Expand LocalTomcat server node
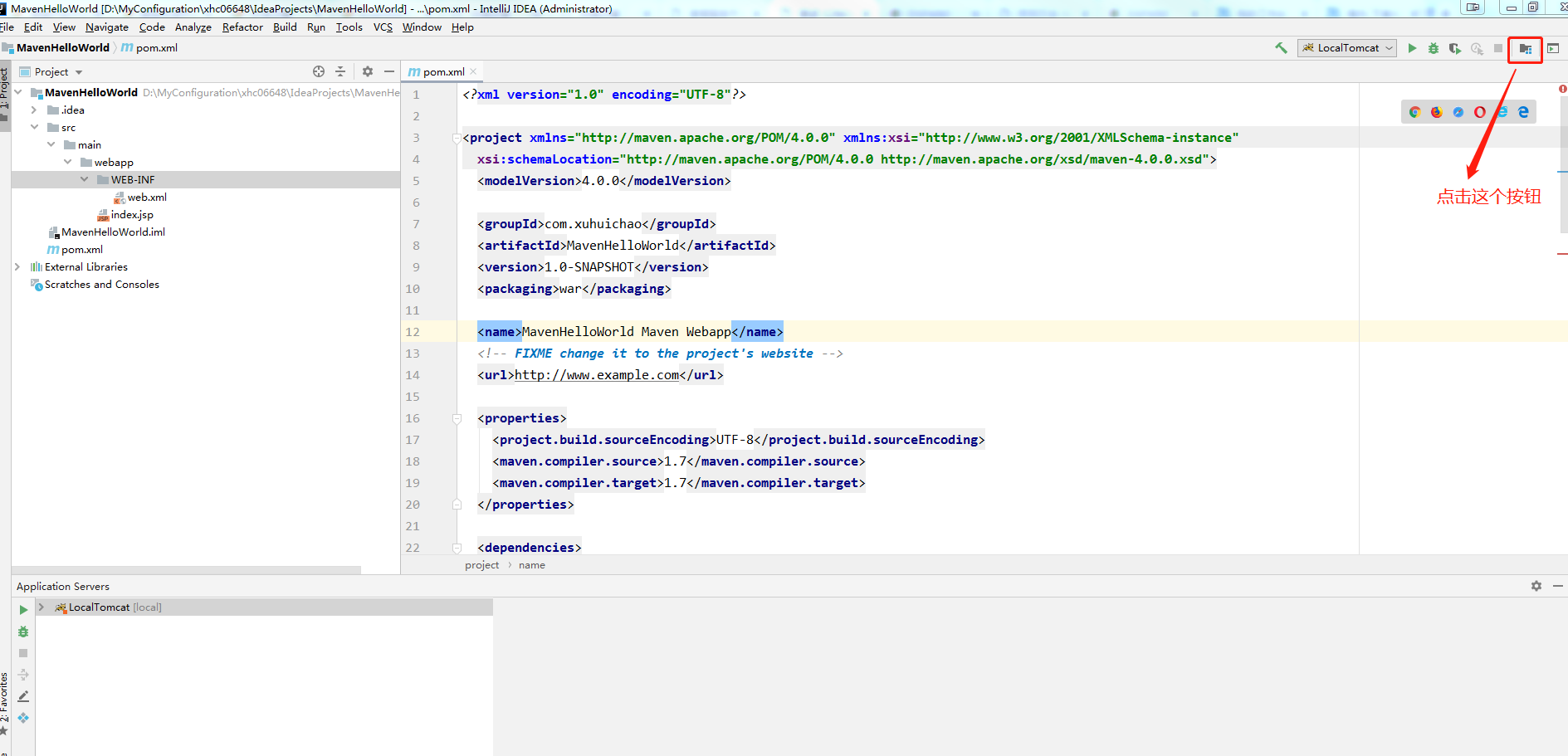 coord(42,607)
